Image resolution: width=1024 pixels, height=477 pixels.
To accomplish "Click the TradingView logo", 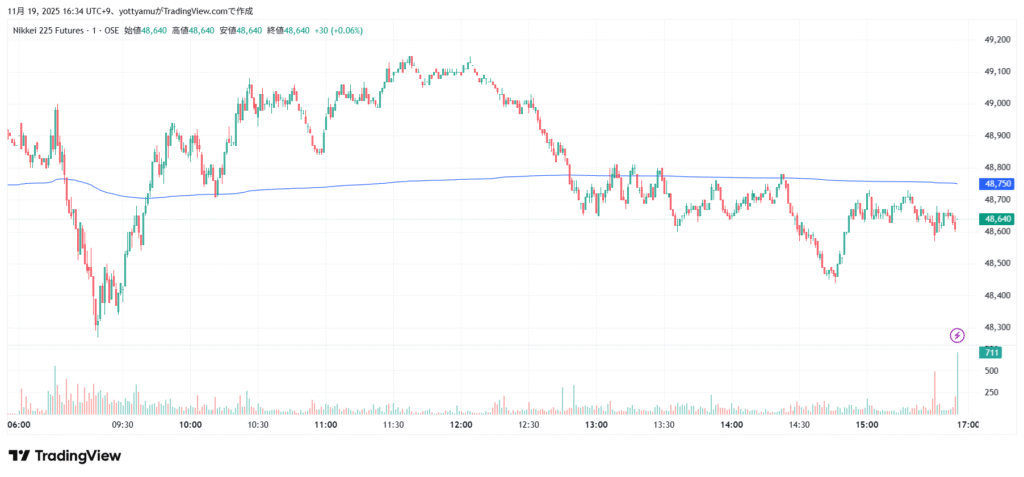I will point(65,456).
